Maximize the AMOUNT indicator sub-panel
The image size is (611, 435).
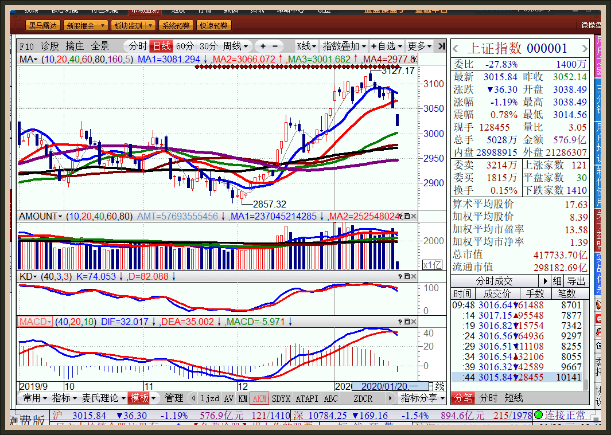pyautogui.click(x=407, y=216)
